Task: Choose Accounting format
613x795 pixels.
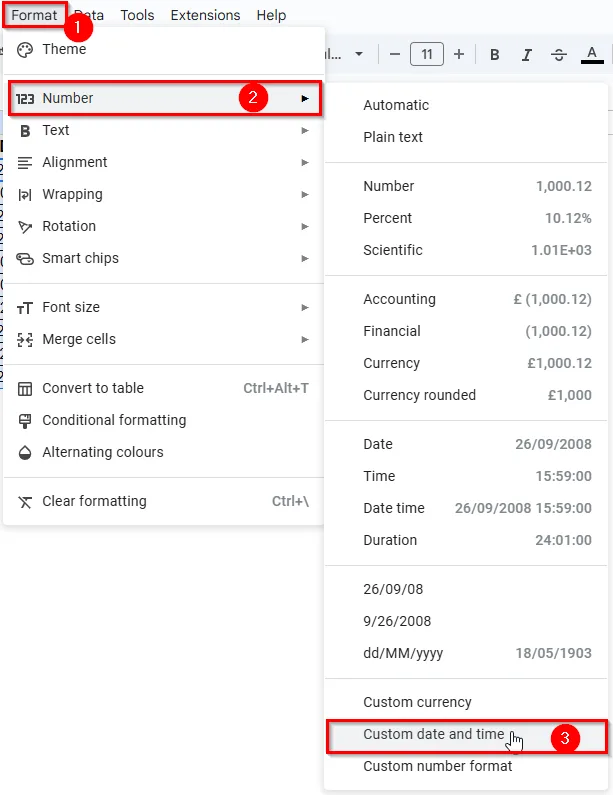Action: coord(466,300)
